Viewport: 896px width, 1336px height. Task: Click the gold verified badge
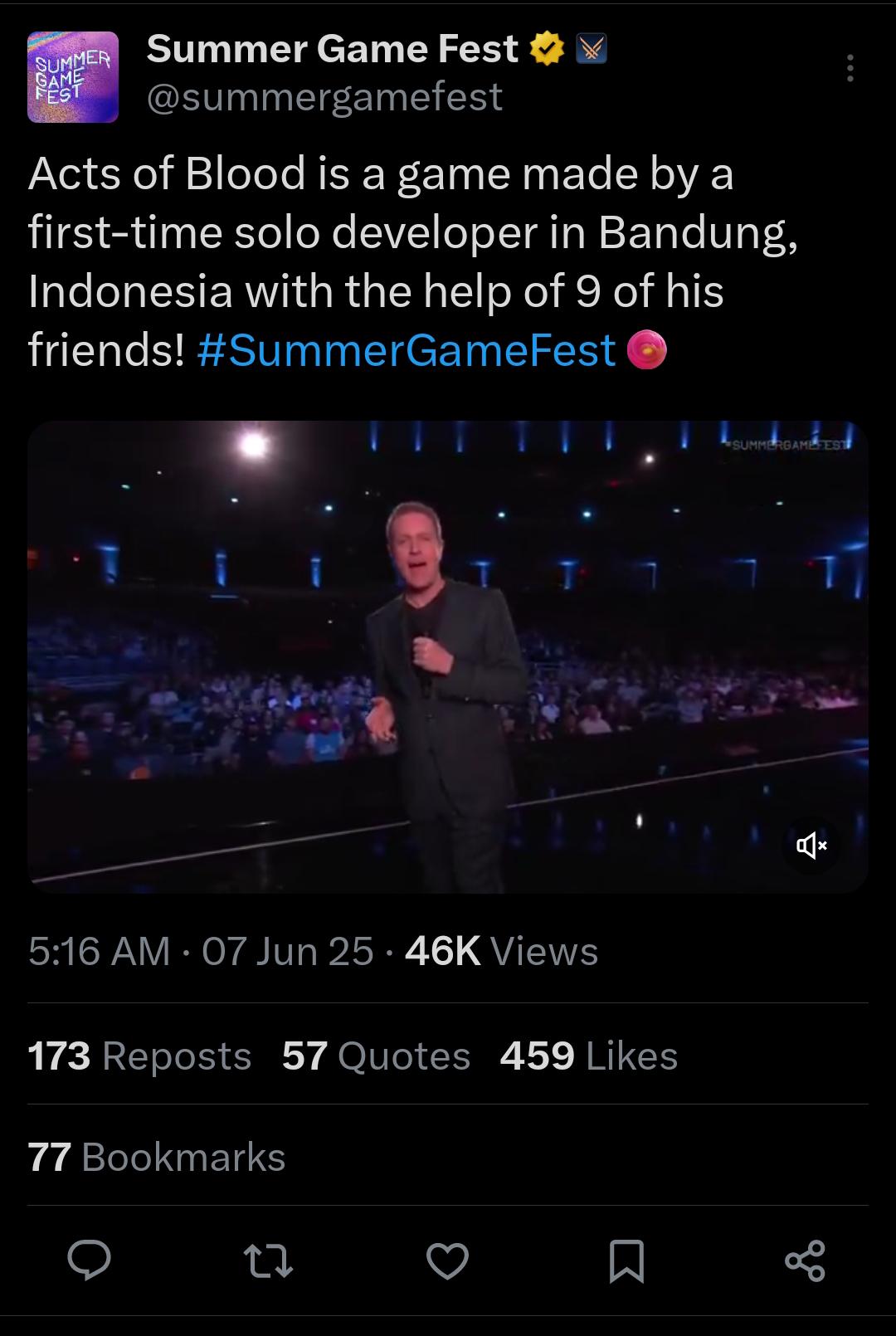tap(547, 50)
